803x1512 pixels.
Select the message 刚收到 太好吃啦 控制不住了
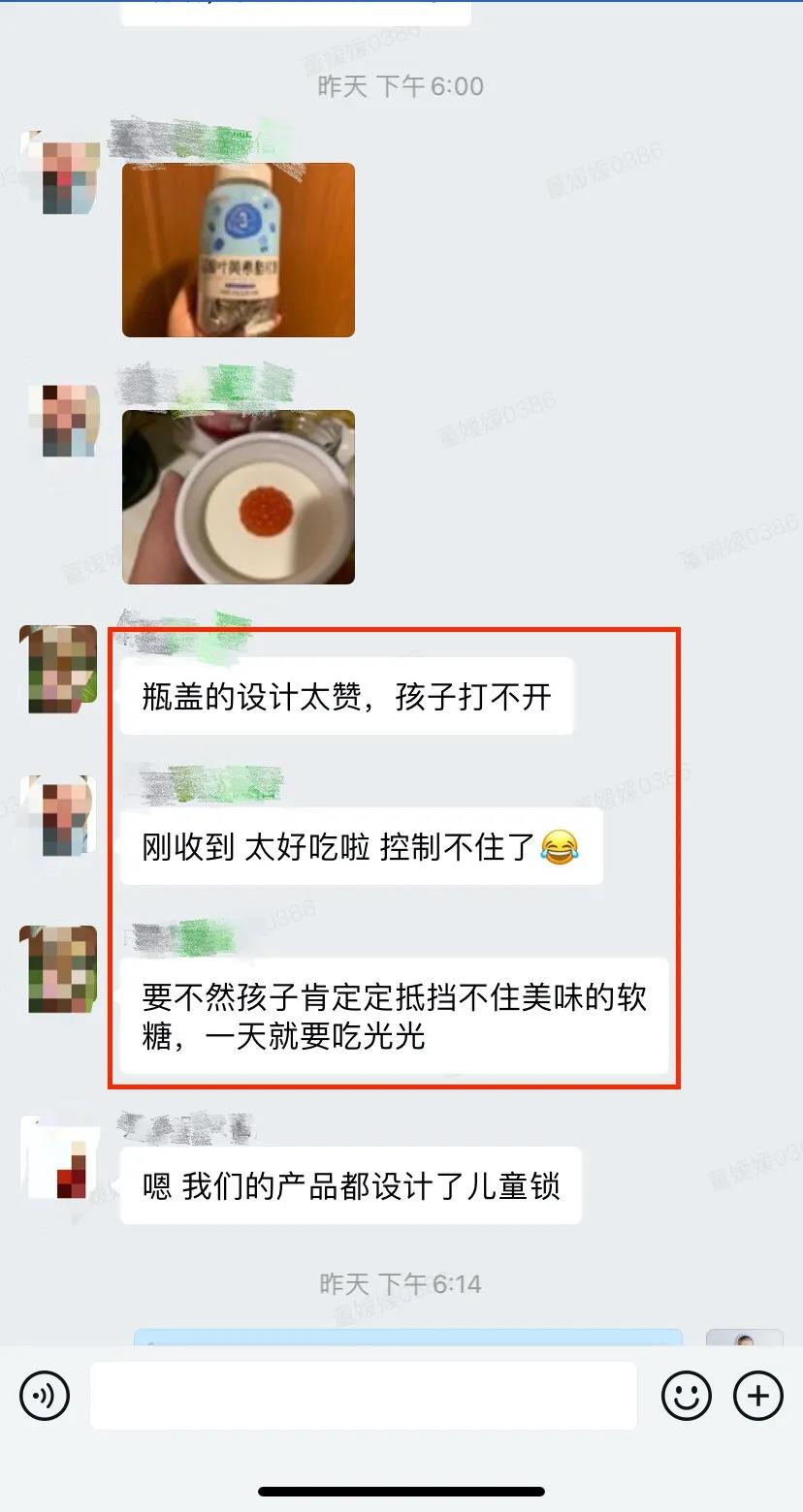coord(362,846)
